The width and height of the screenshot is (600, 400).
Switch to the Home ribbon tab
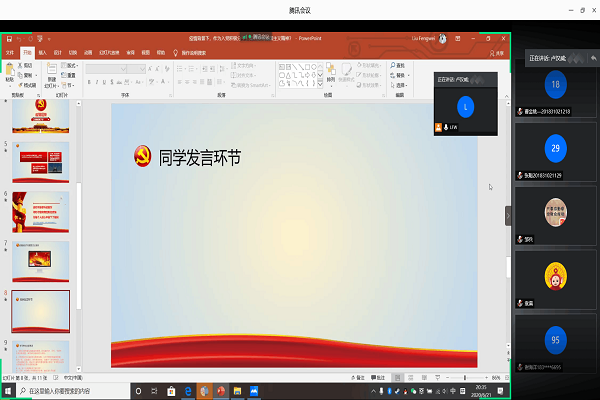(27, 52)
